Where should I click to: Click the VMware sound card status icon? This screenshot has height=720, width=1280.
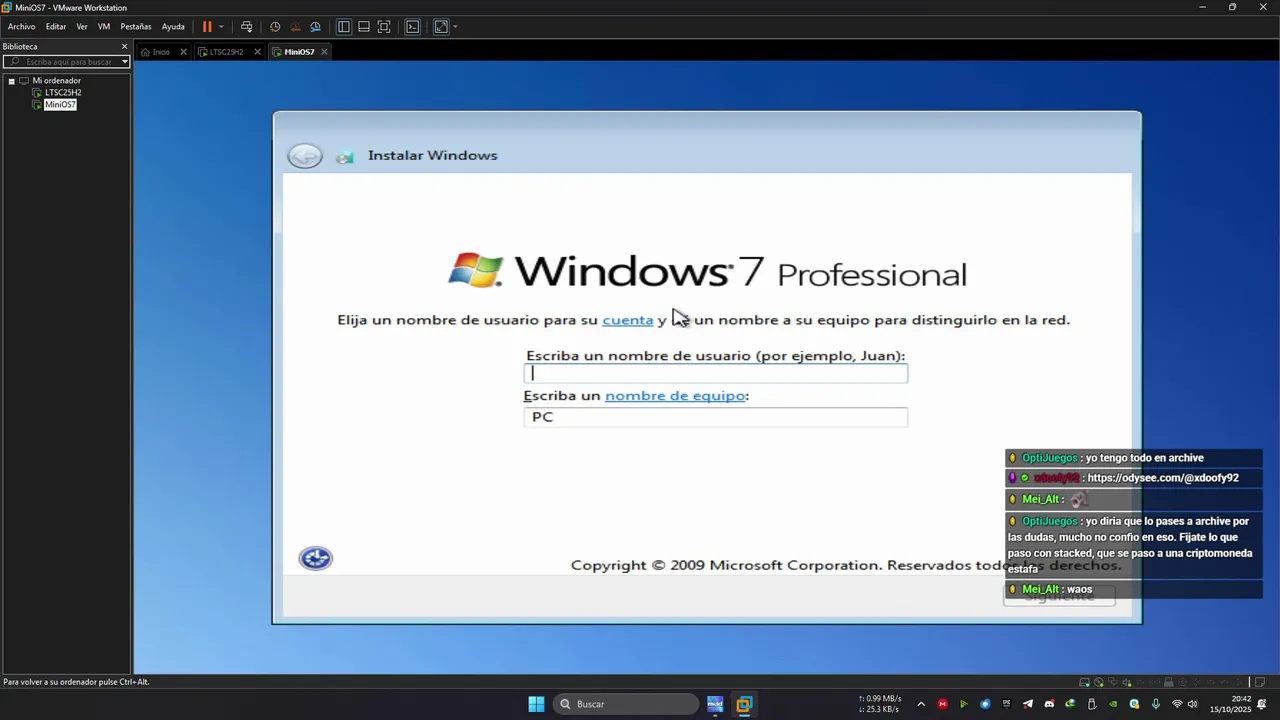click(1127, 682)
